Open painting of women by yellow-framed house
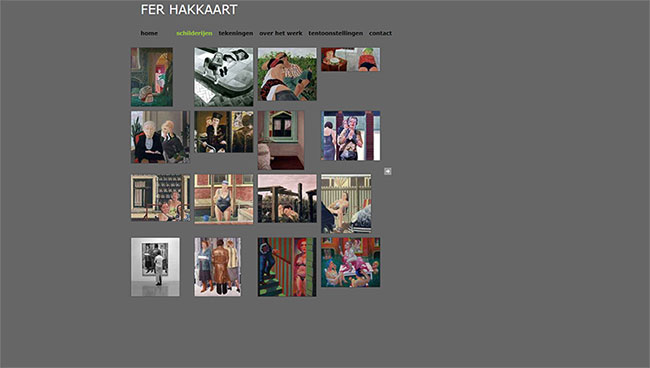650x368 pixels. pos(160,197)
